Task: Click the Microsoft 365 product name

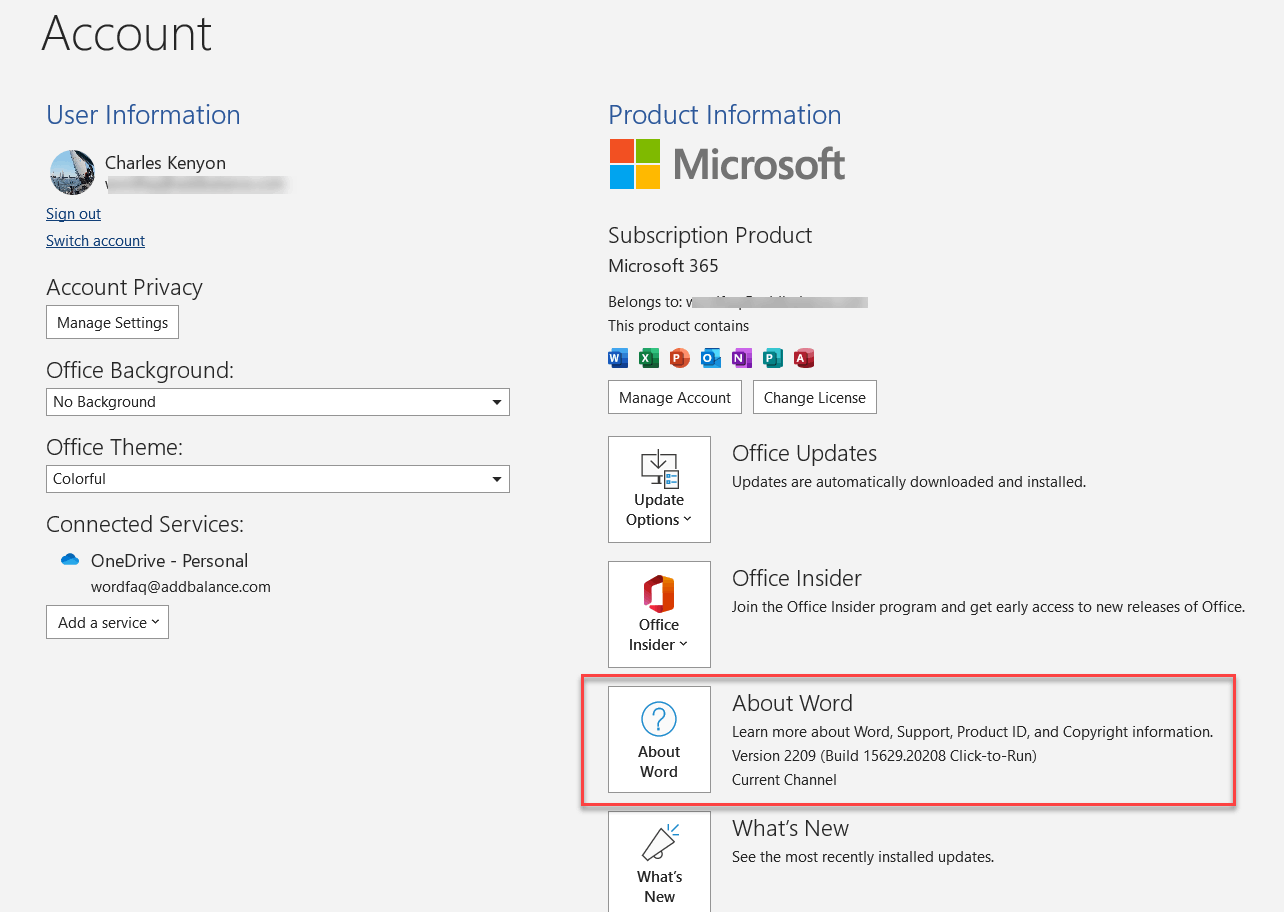Action: (663, 266)
